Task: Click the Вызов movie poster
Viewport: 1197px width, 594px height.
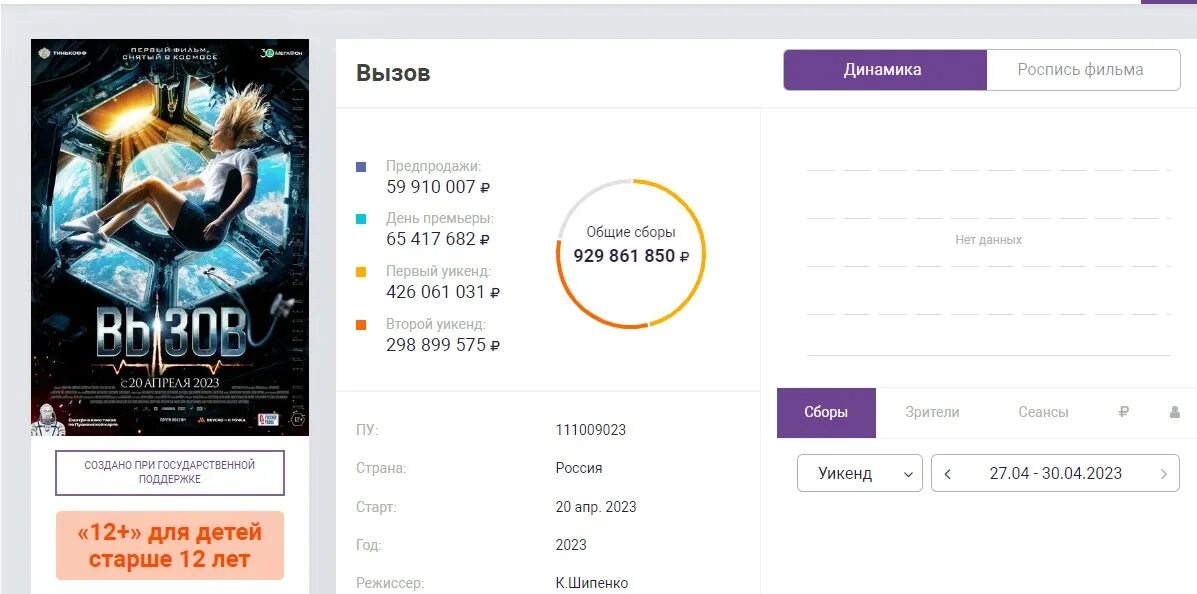Action: pos(170,237)
